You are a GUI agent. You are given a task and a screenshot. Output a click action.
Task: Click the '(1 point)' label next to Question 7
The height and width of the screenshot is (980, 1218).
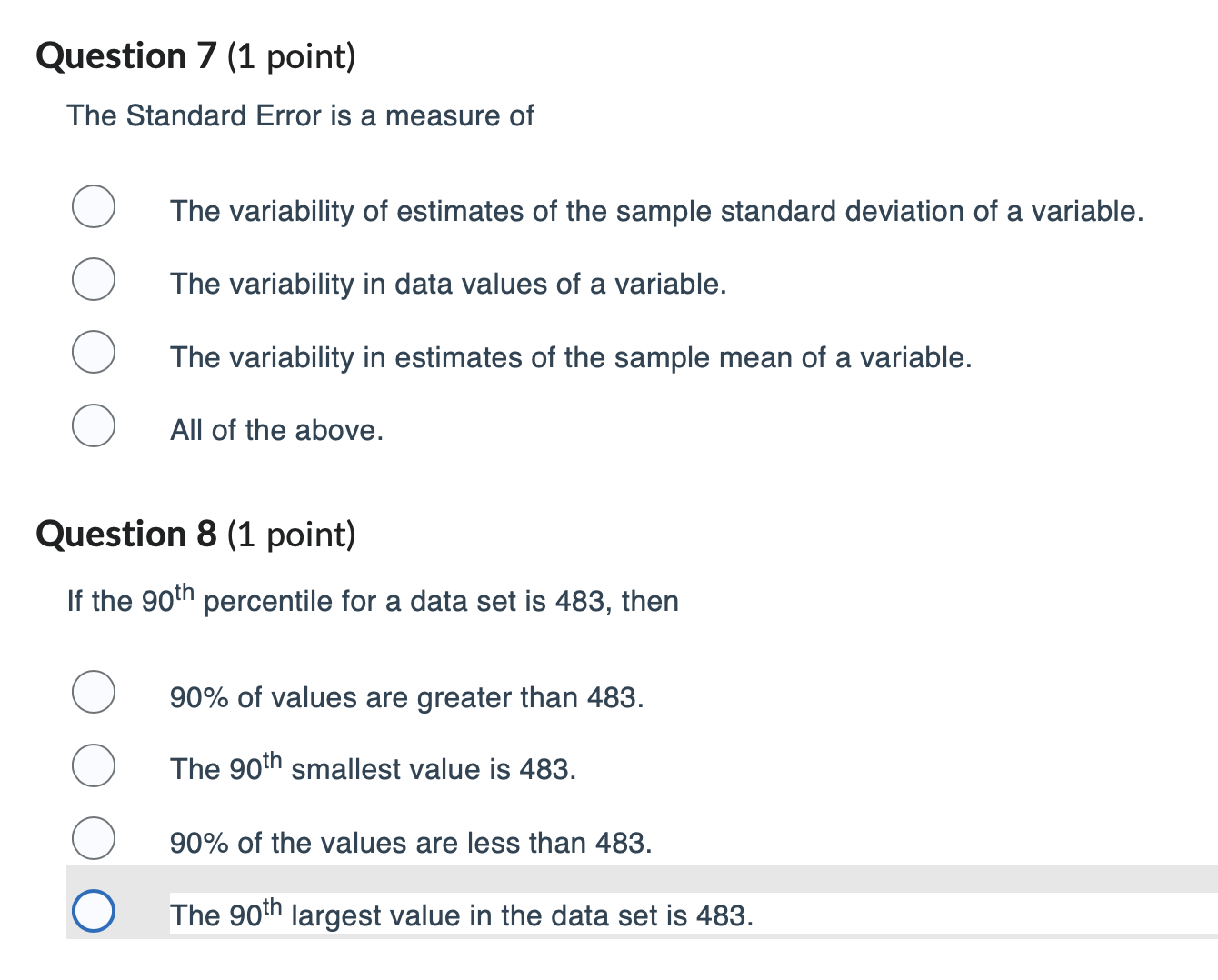[x=291, y=56]
